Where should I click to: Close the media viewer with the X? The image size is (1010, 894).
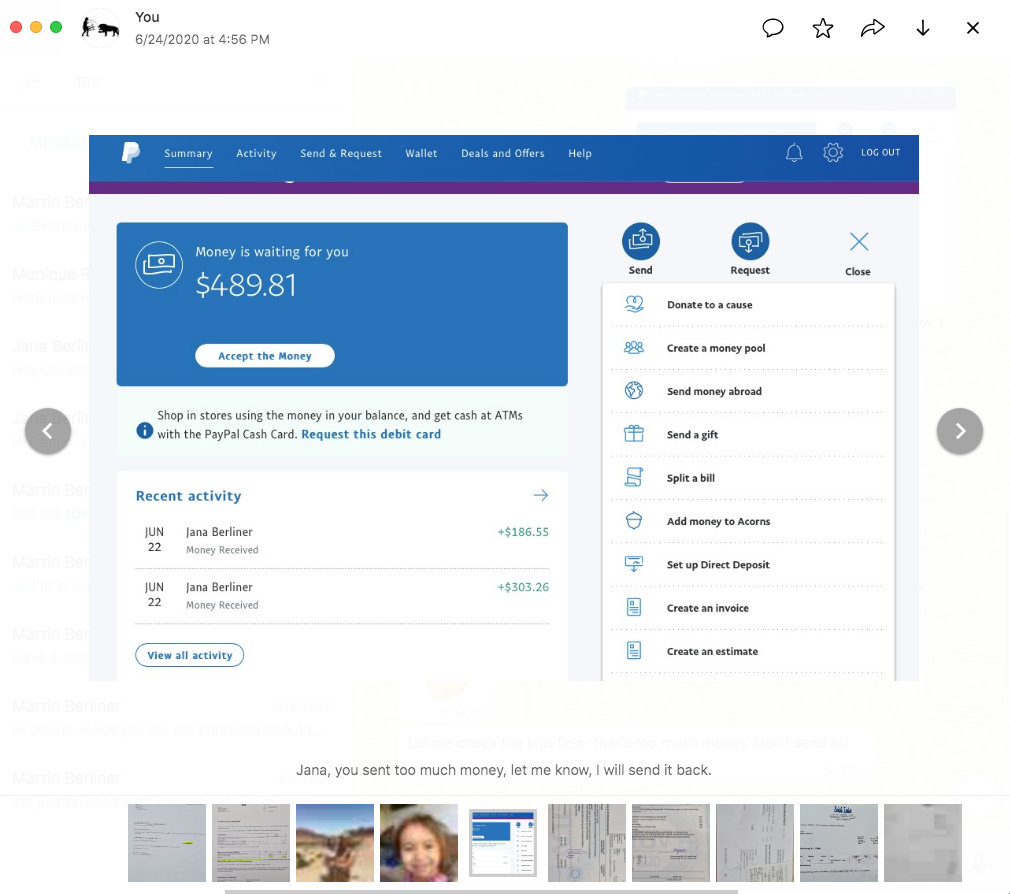click(973, 28)
